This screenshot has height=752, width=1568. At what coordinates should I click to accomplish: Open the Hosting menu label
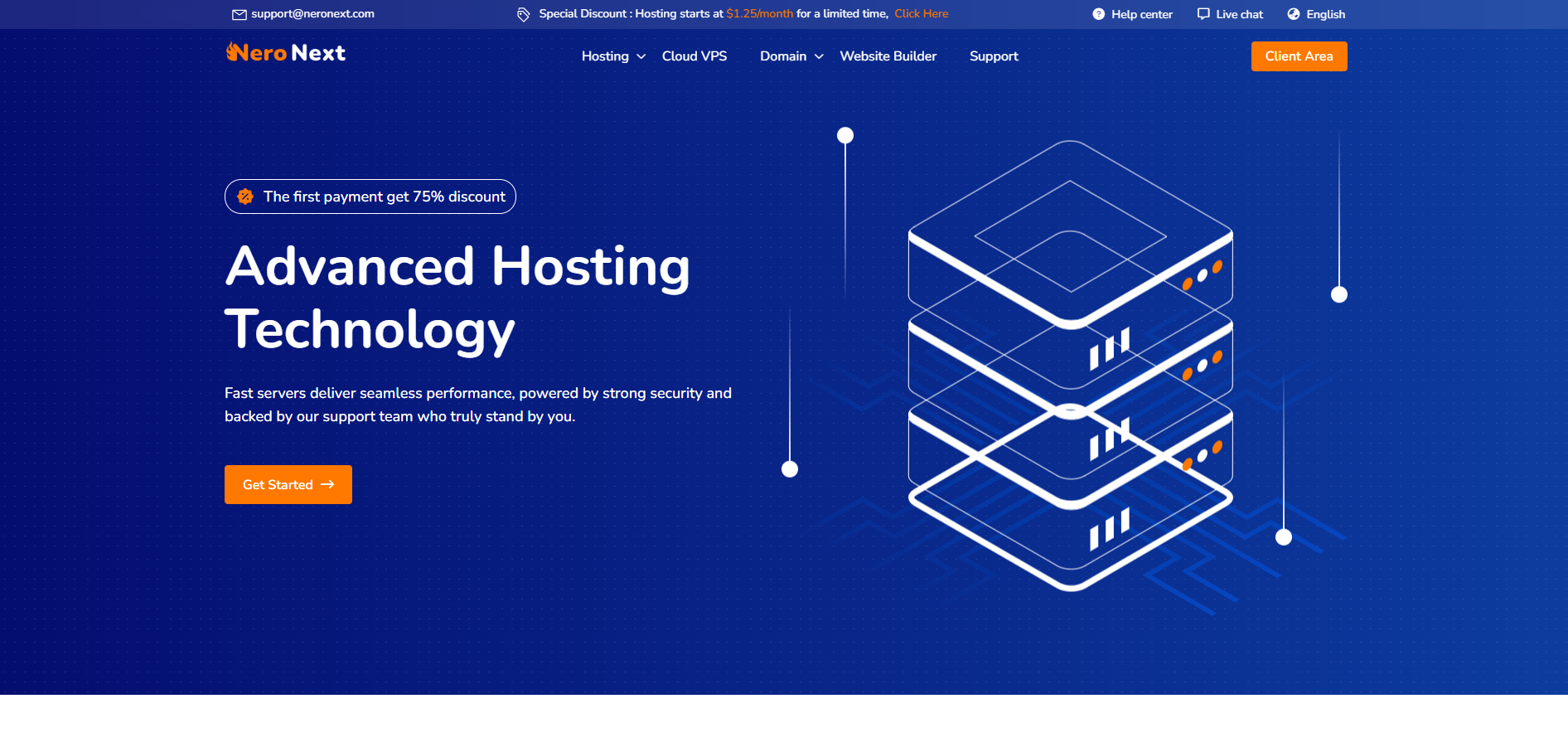[605, 56]
